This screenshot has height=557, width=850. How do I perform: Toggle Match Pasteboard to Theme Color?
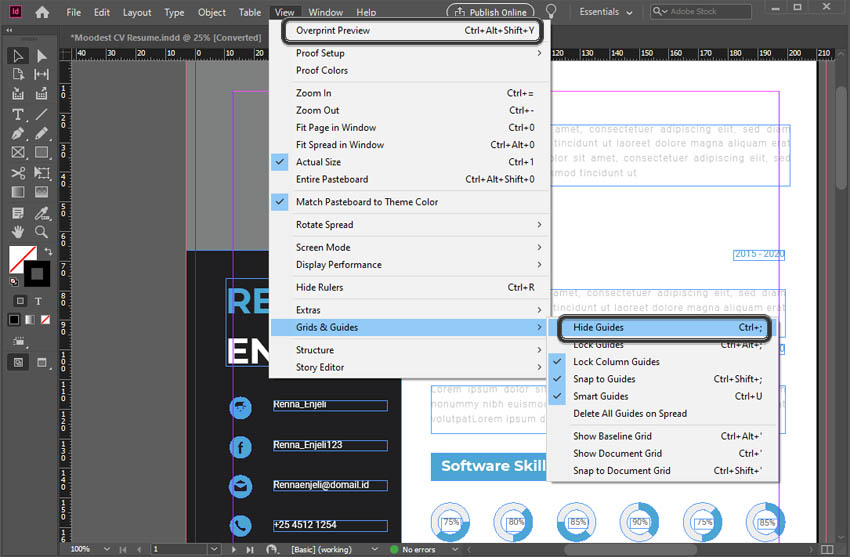410,202
